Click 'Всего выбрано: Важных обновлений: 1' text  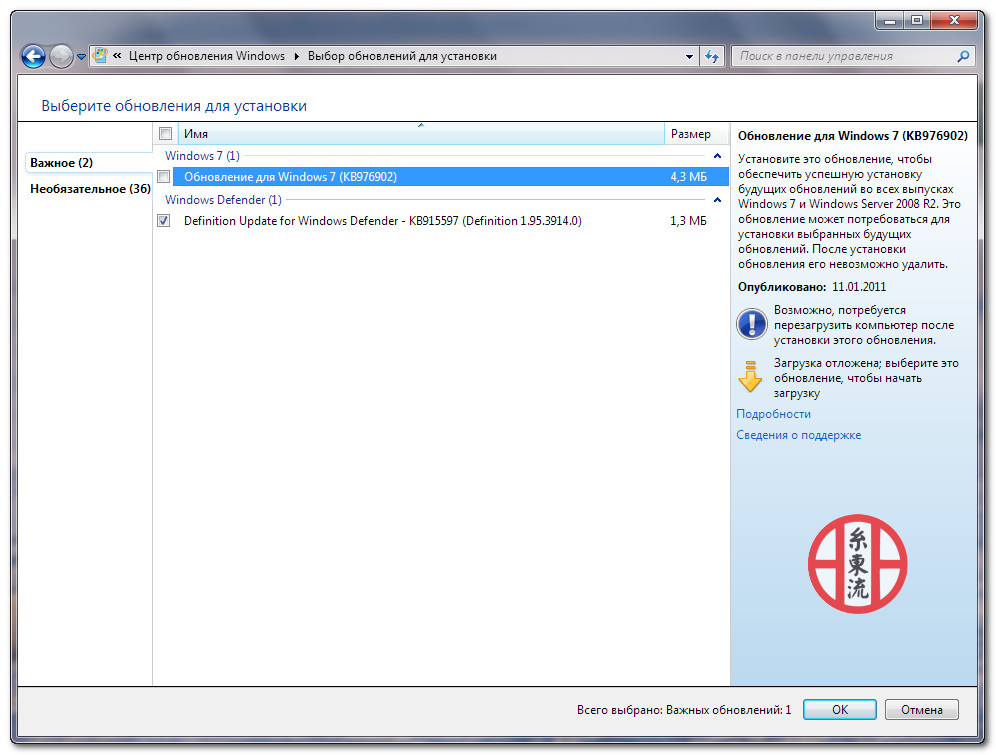684,710
